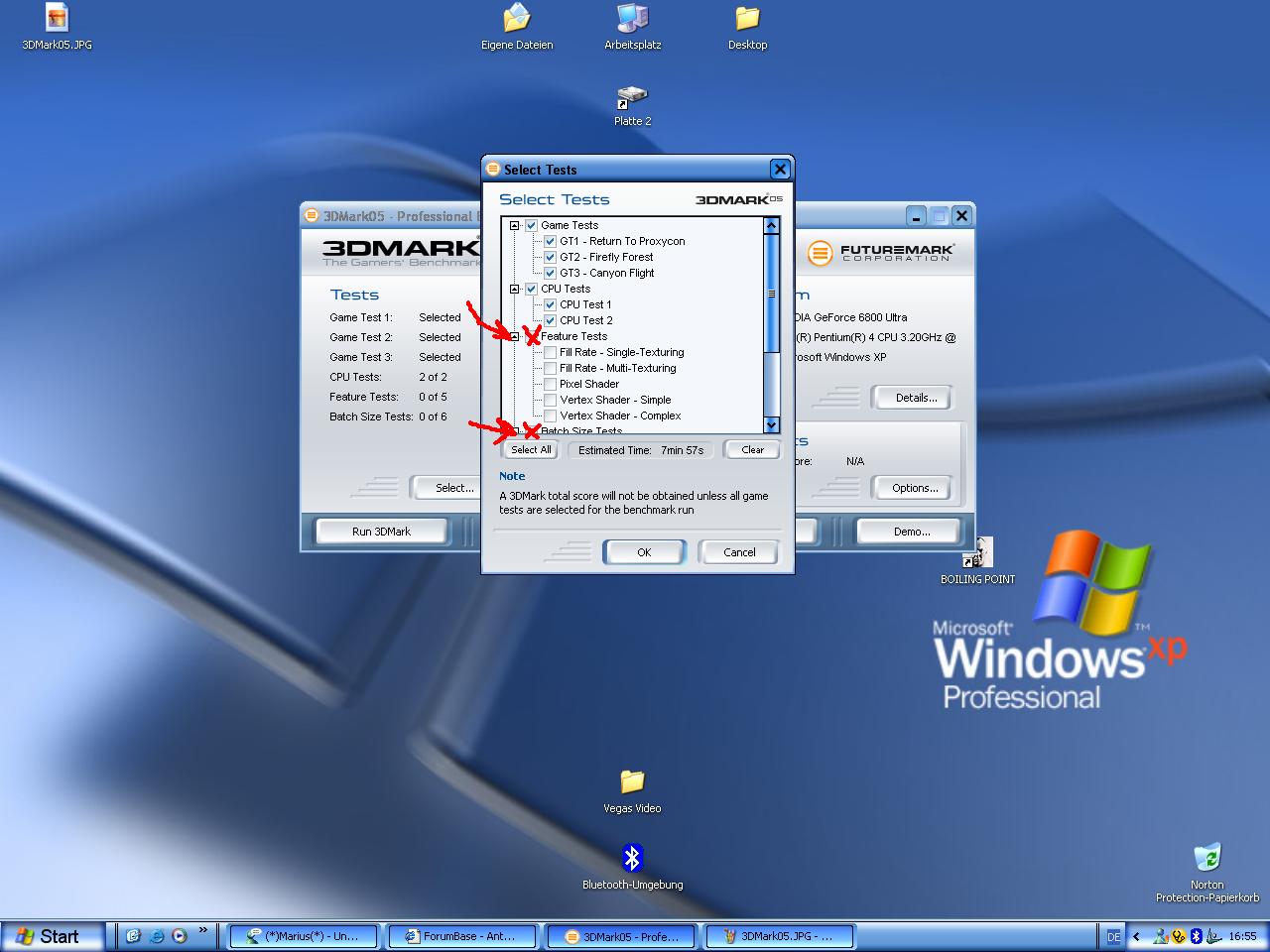Image resolution: width=1270 pixels, height=952 pixels.
Task: Click the Clear button
Action: point(753,449)
